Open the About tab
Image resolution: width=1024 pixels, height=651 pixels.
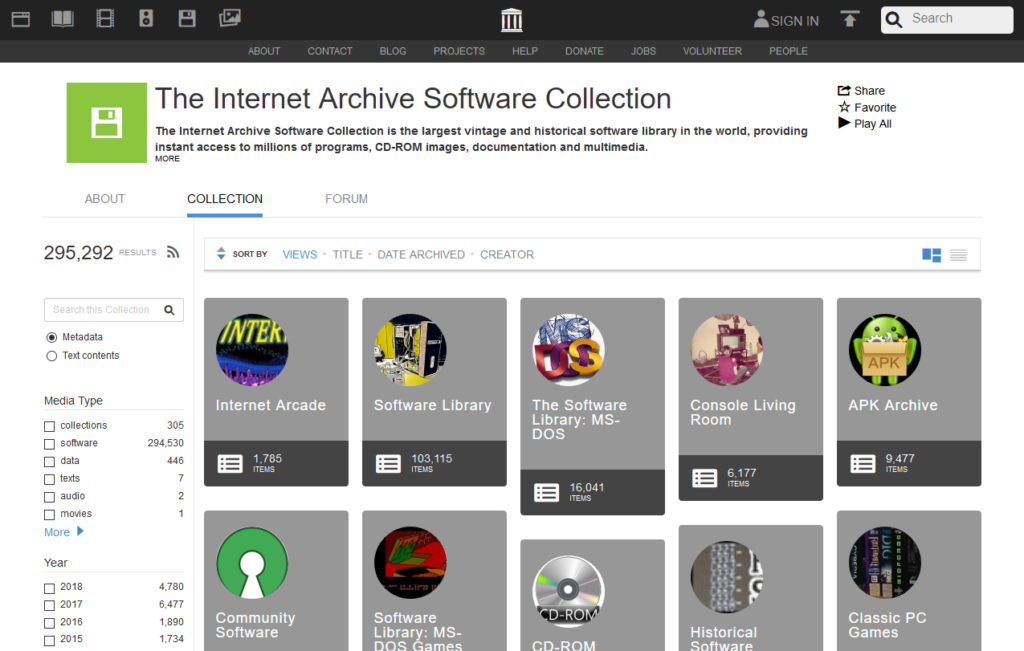[105, 199]
